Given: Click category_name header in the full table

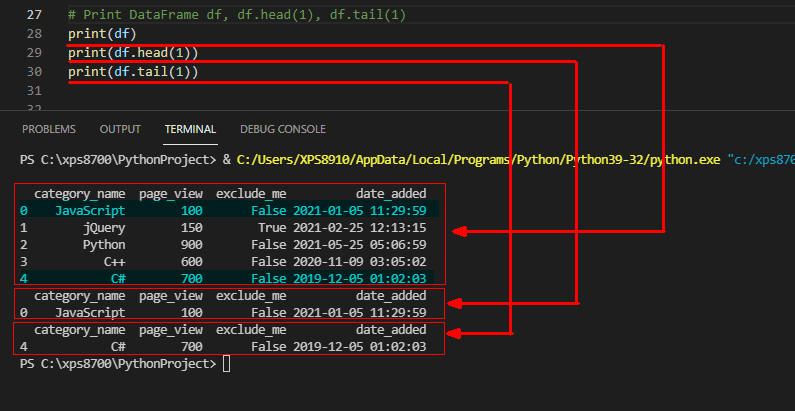Looking at the screenshot, I should pos(80,194).
